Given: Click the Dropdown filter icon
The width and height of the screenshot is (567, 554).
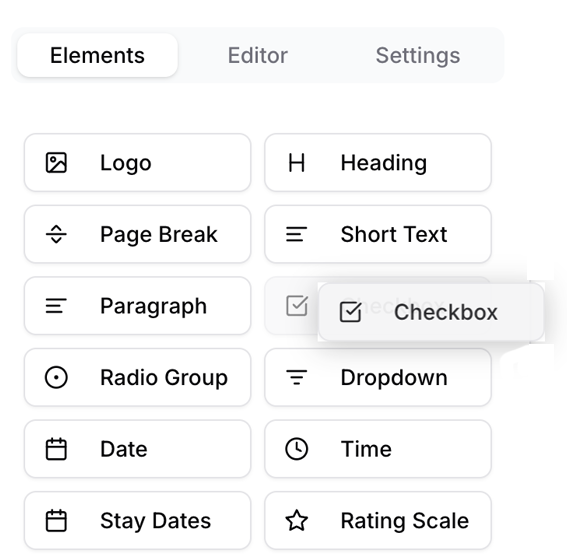Looking at the screenshot, I should (x=297, y=378).
